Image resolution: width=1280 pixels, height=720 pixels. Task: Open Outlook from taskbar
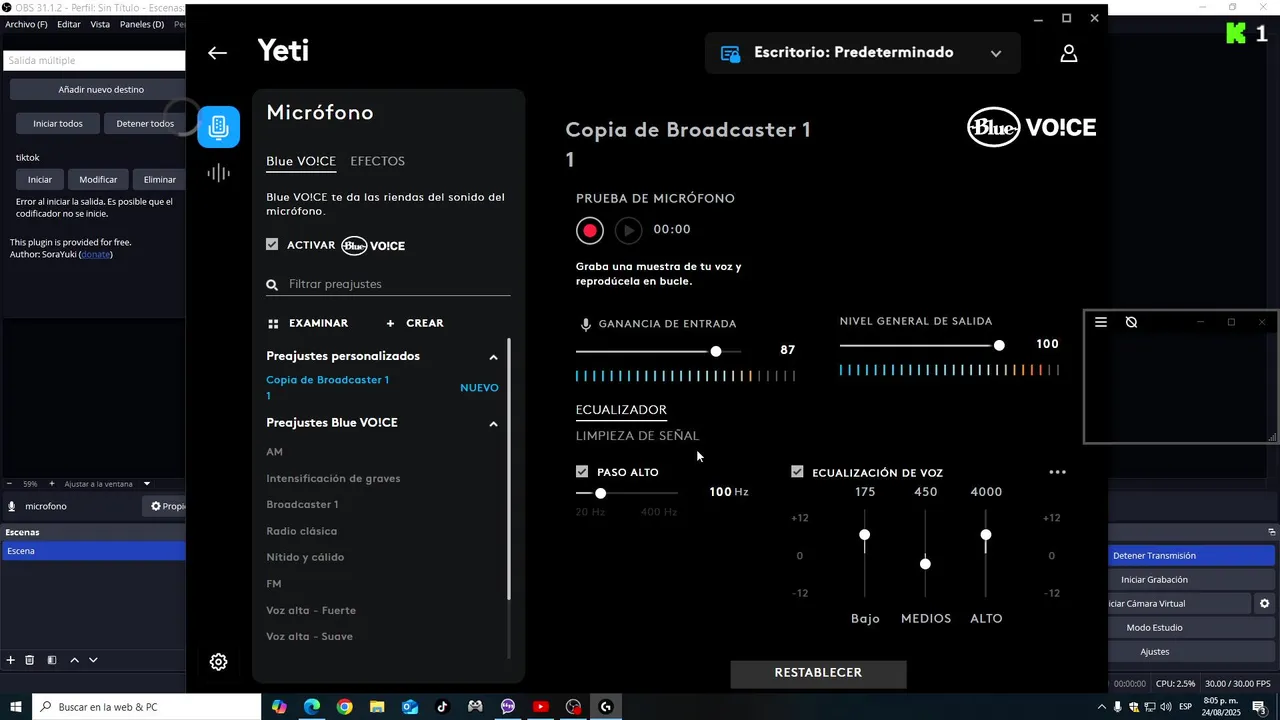[410, 707]
